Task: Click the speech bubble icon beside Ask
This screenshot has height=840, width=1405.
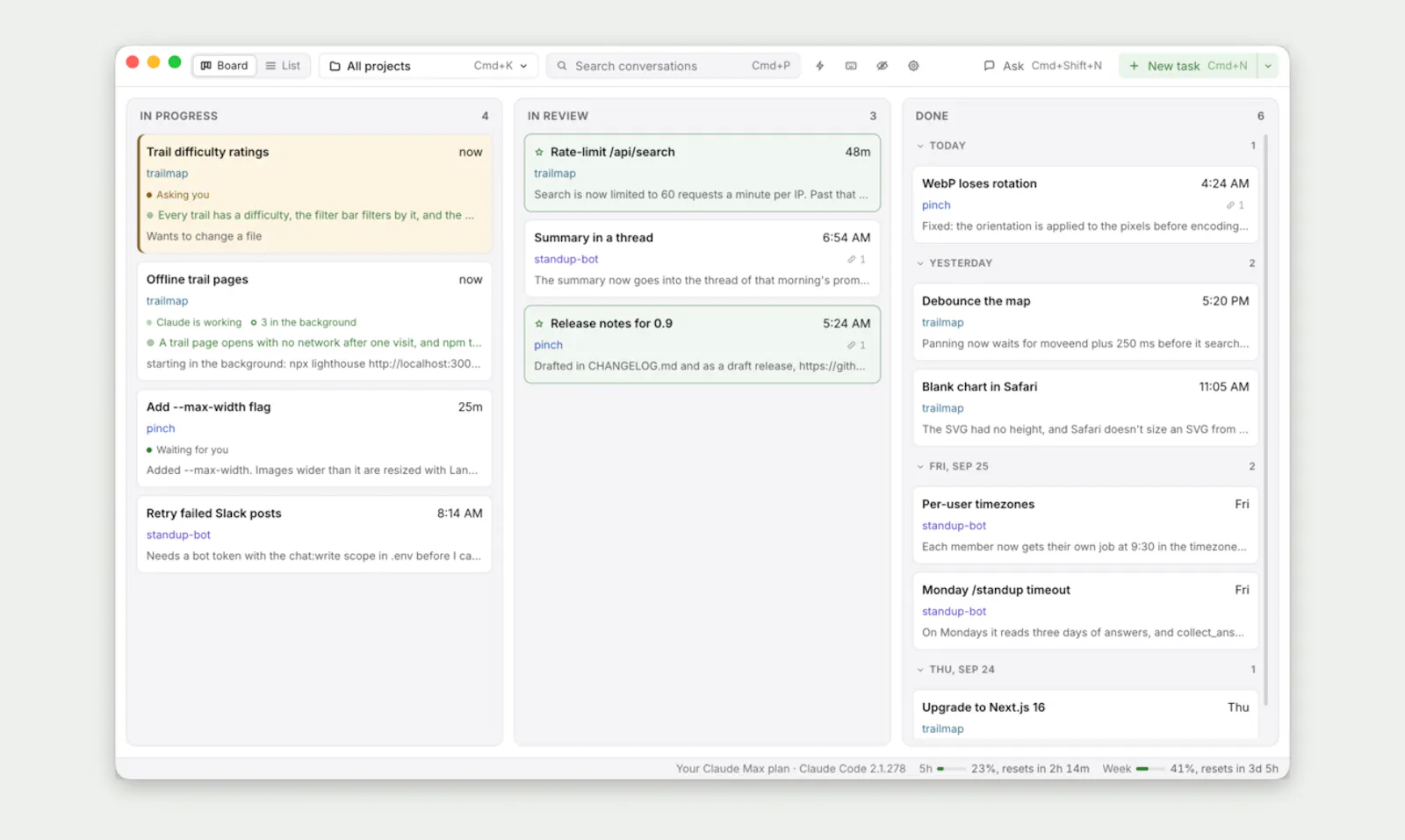Action: point(989,66)
